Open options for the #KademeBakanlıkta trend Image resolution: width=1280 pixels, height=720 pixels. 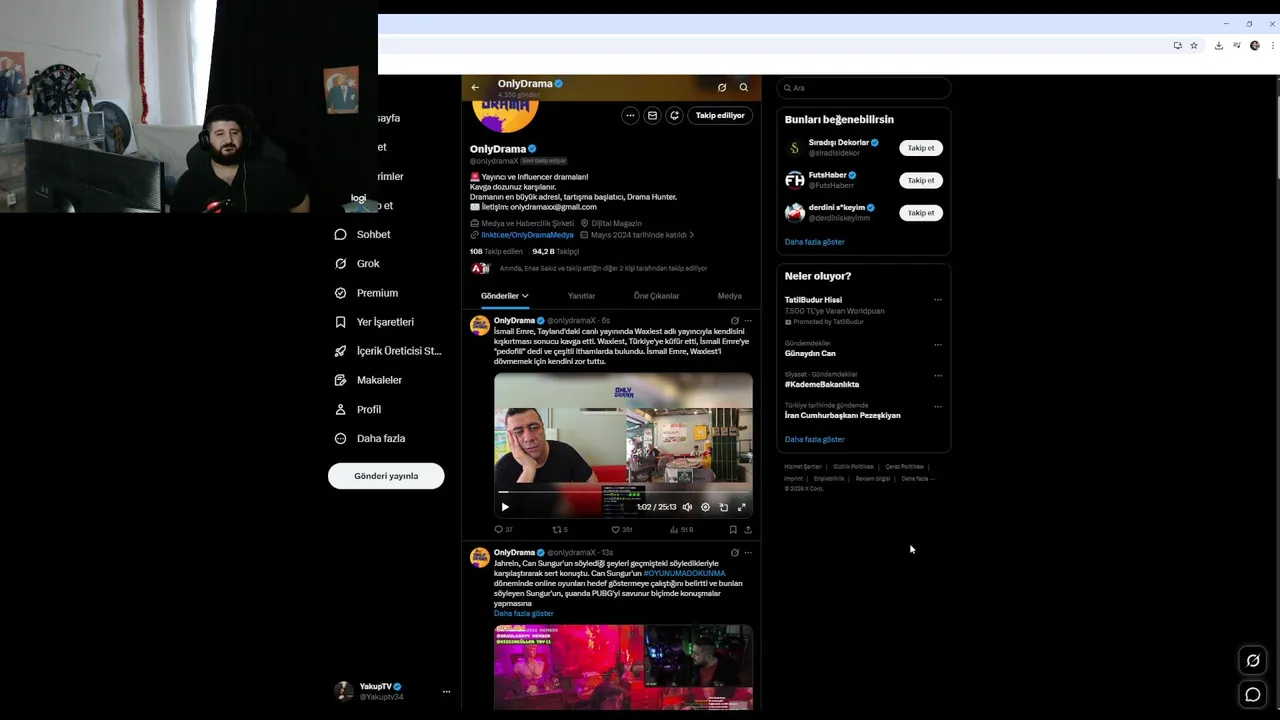(938, 376)
